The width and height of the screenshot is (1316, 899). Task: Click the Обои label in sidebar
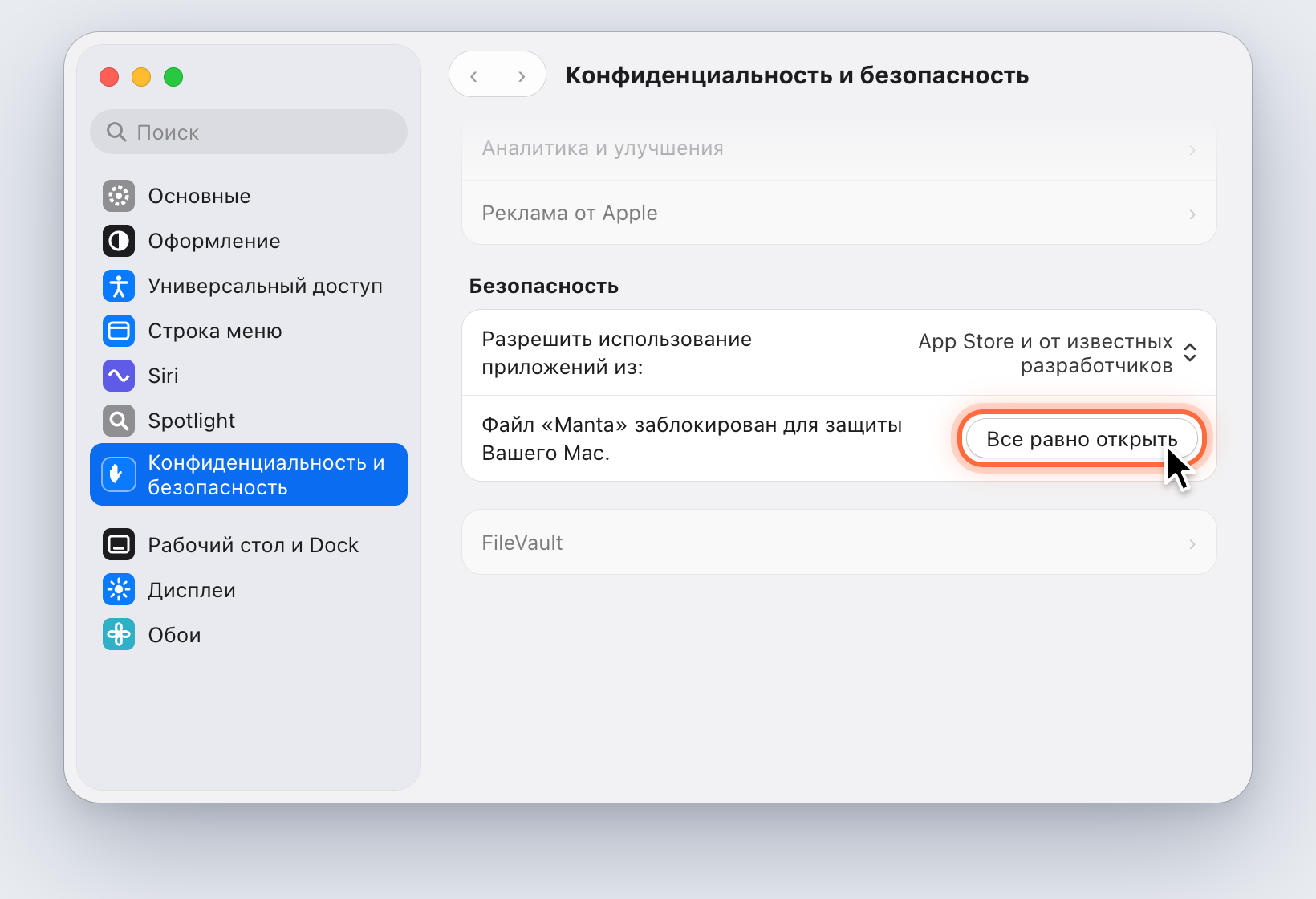tap(174, 635)
